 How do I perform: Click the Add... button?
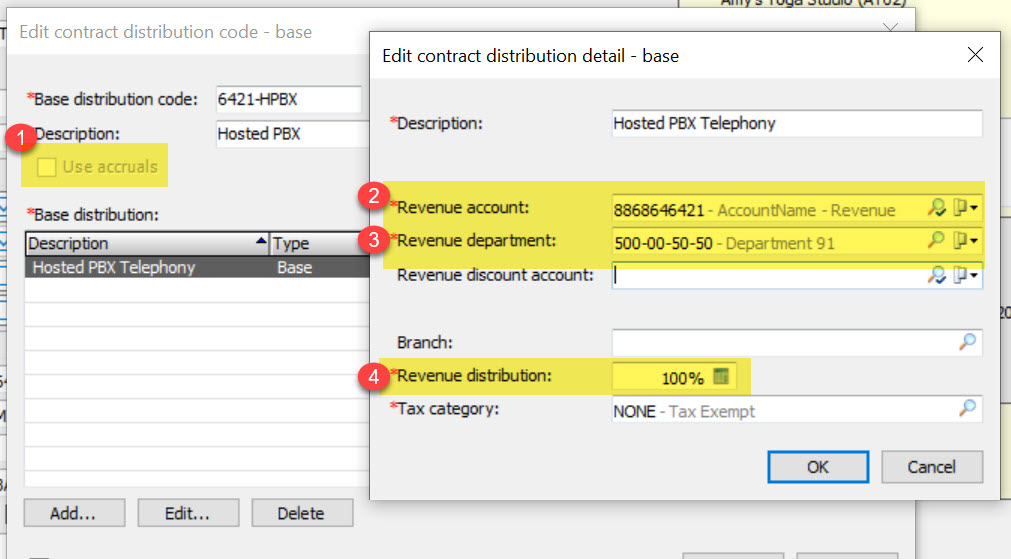click(73, 513)
